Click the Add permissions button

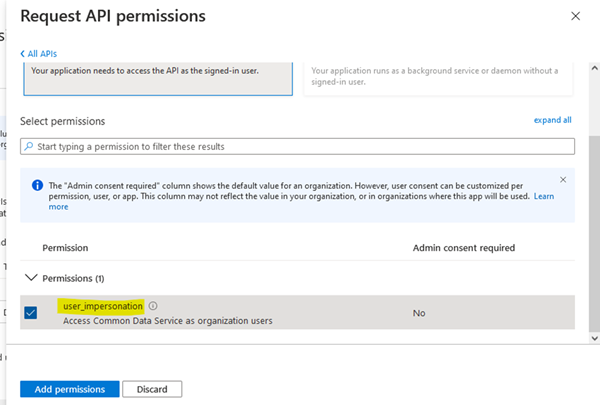(69, 388)
